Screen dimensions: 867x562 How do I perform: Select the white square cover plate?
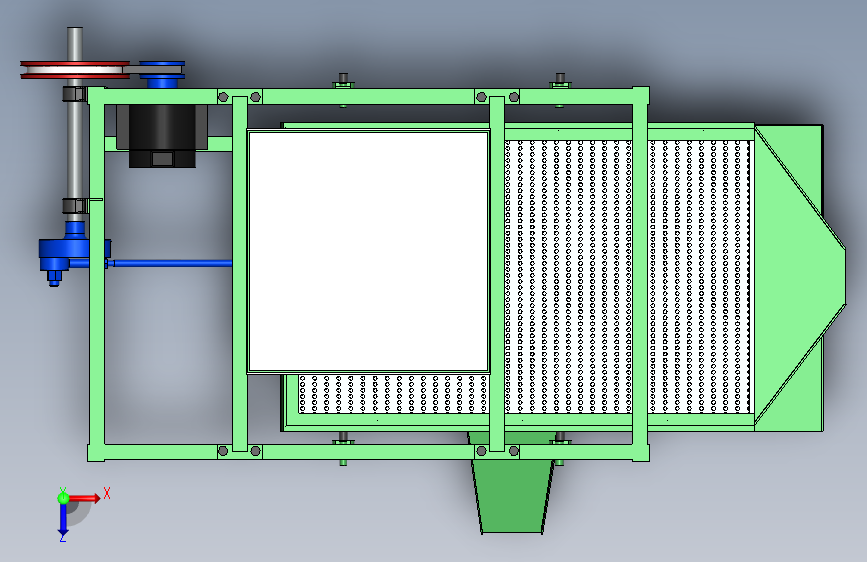368,252
